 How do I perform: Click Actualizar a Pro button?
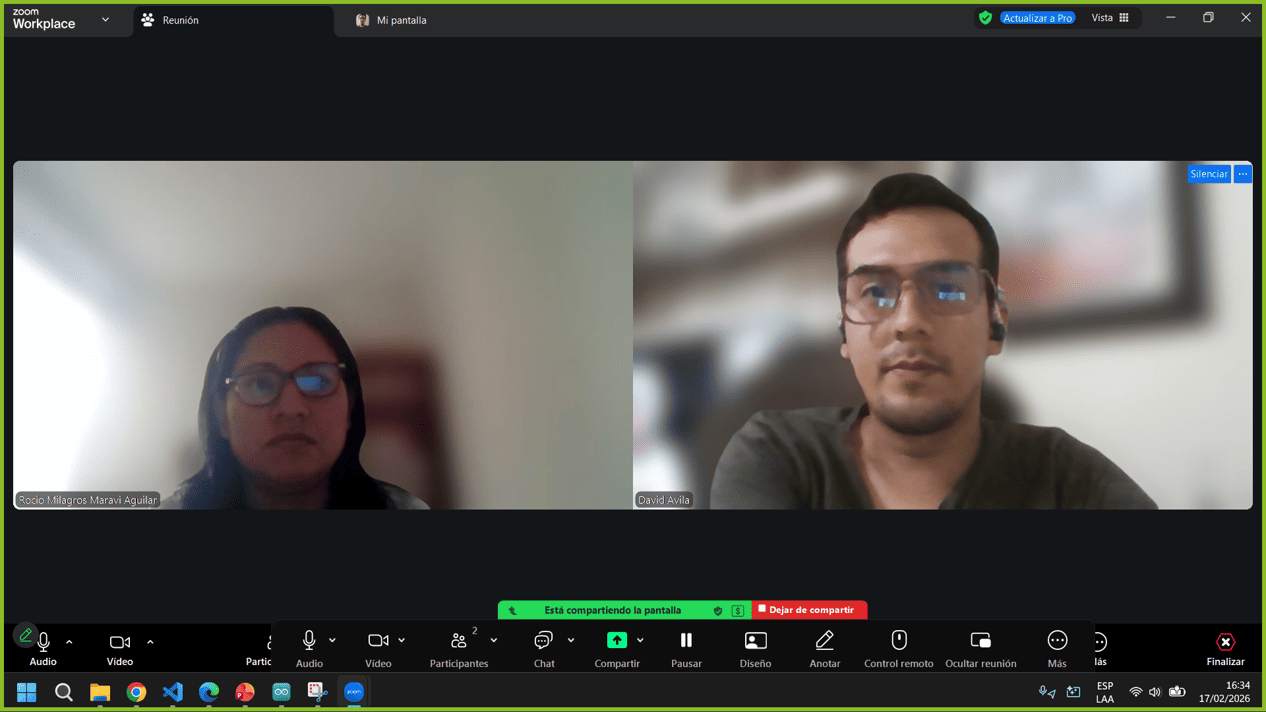point(1038,18)
